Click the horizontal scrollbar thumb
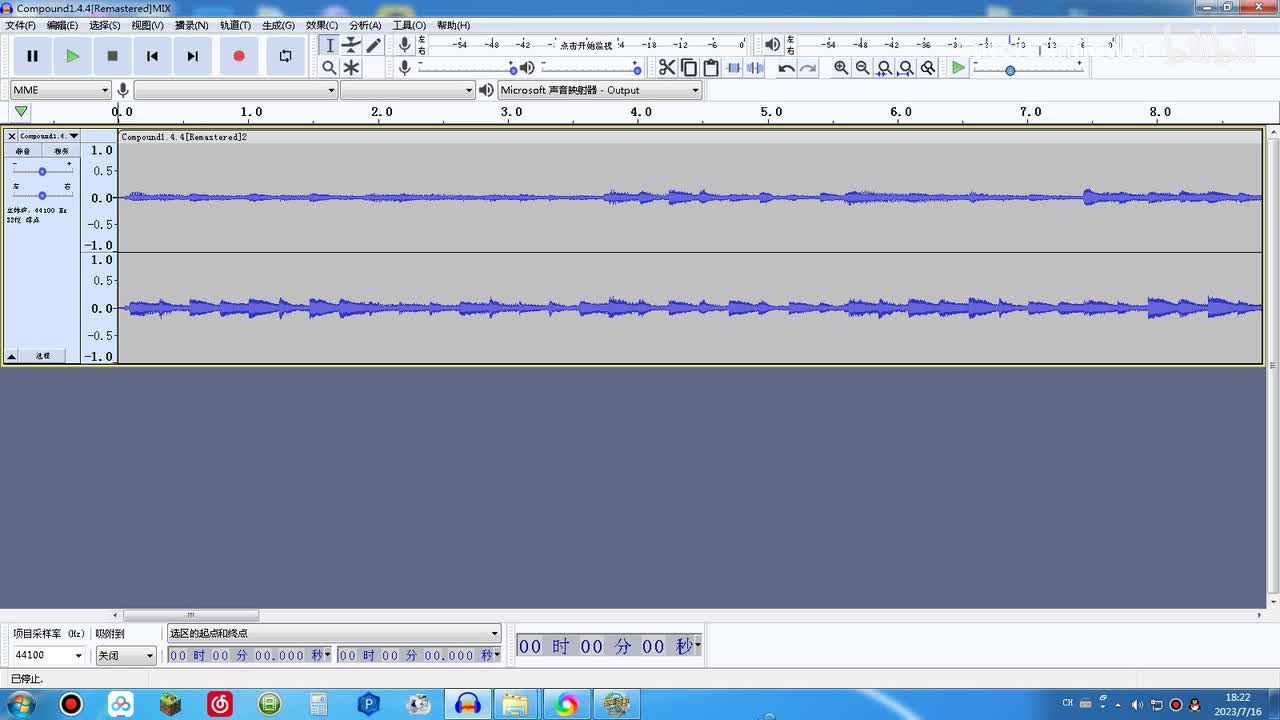 (x=190, y=615)
